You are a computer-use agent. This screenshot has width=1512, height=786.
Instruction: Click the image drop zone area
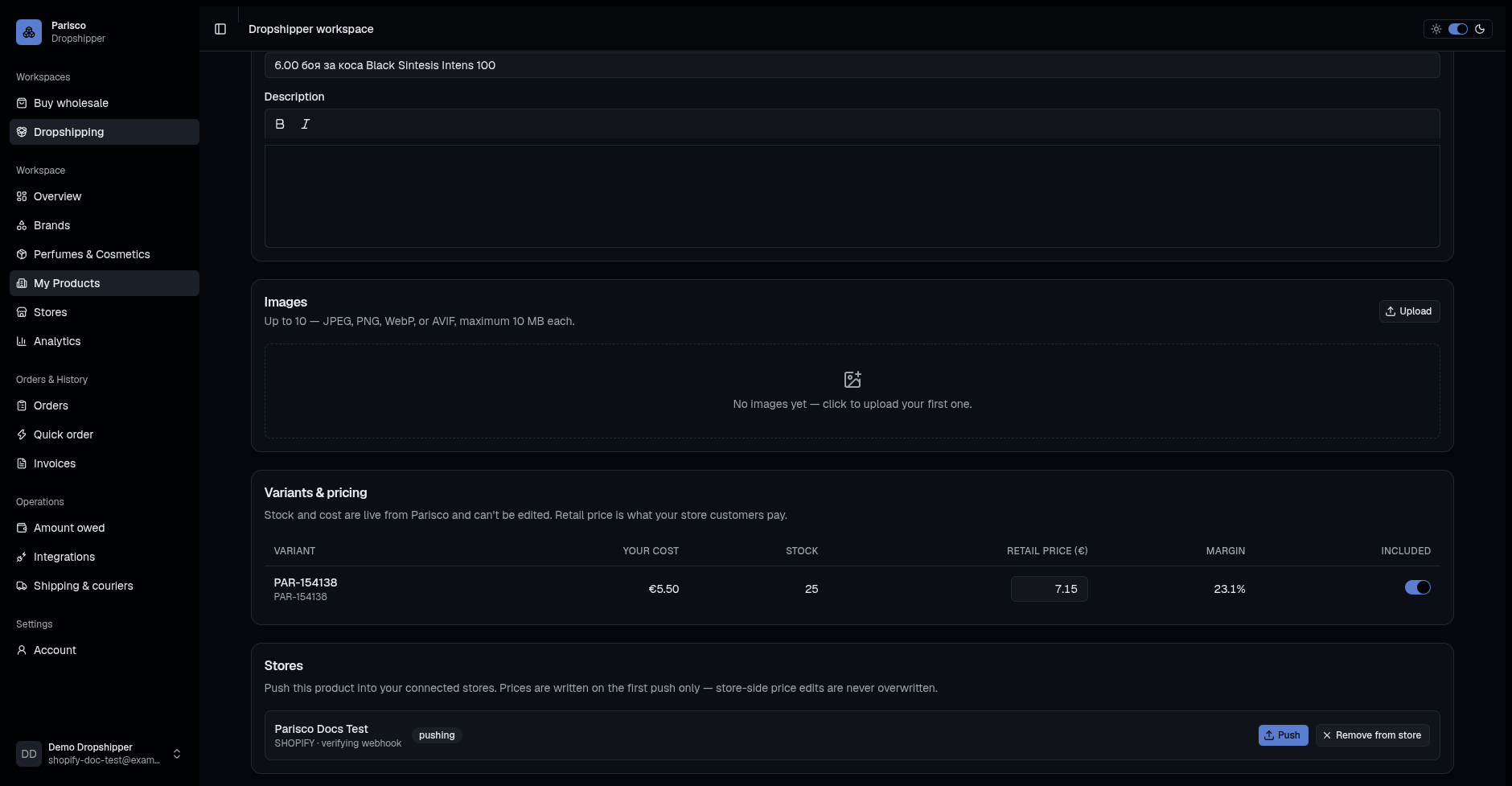coord(852,391)
